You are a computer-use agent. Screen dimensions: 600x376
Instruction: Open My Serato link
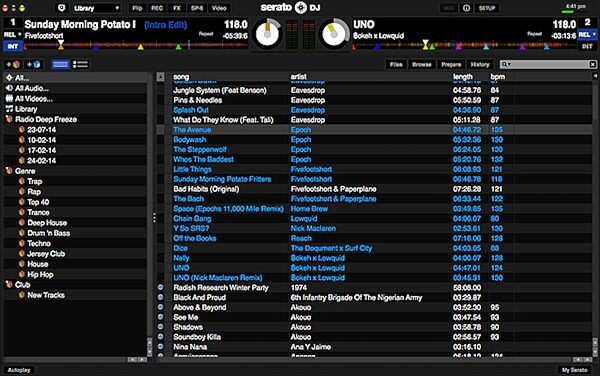tap(574, 370)
